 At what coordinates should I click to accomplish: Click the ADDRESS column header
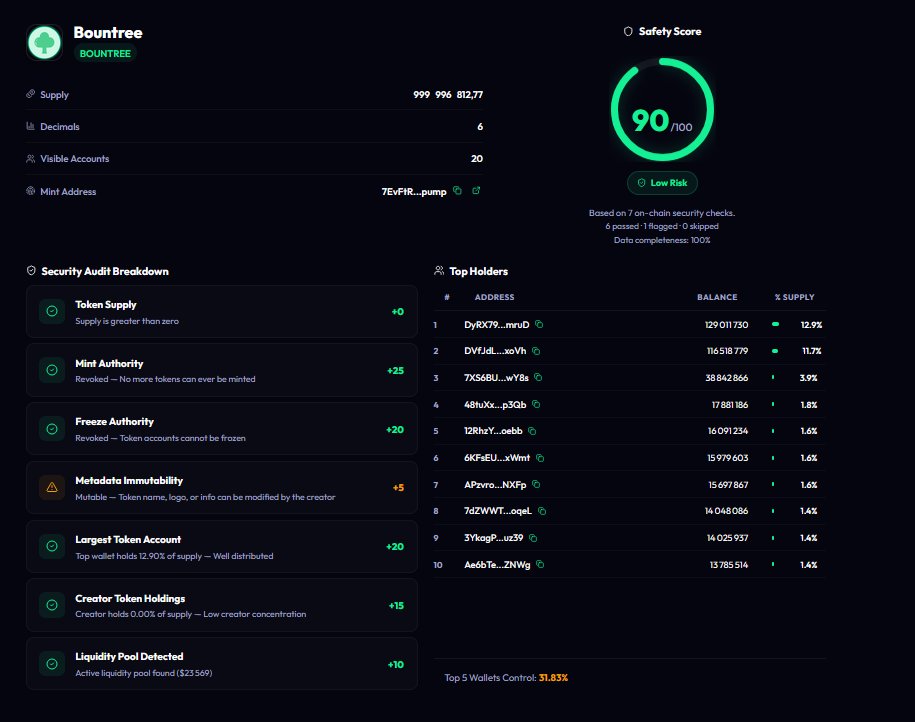coord(494,297)
